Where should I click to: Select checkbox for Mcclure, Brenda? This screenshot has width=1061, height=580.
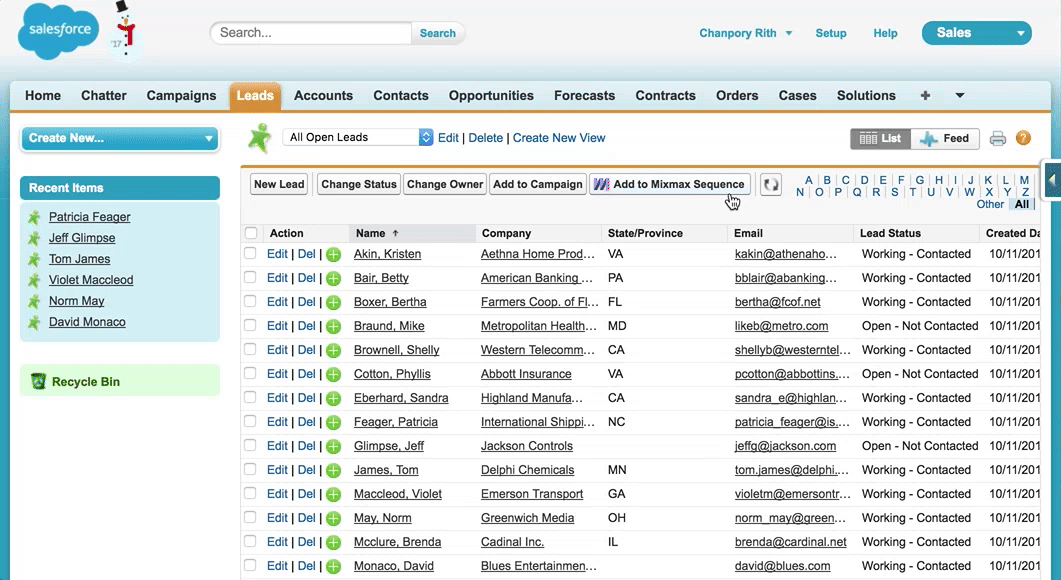tap(250, 541)
